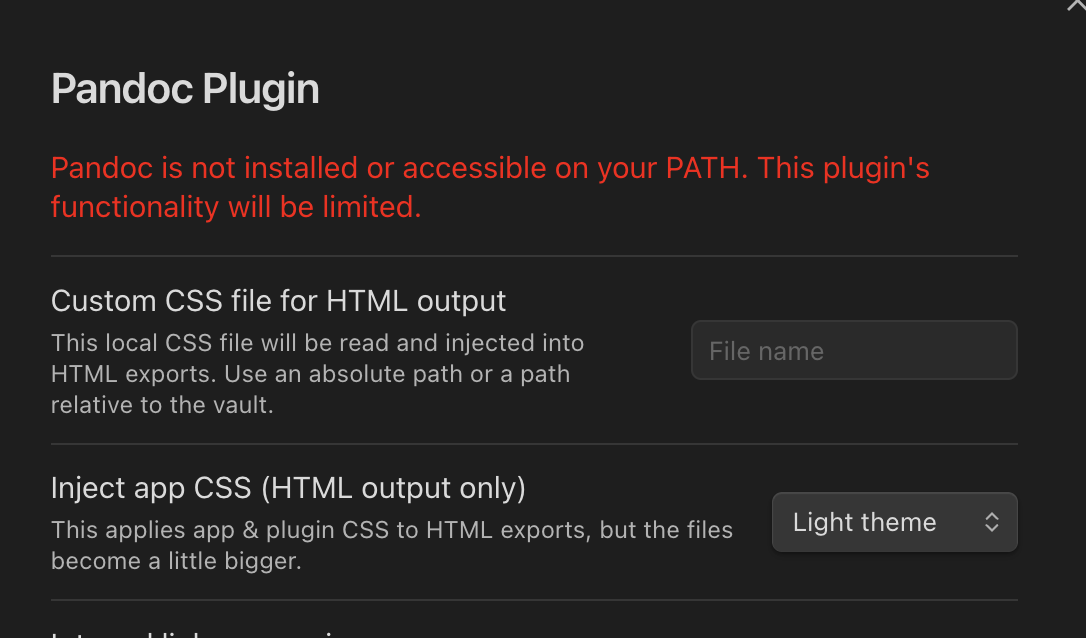
Task: Focus the File name input field
Action: click(x=854, y=351)
